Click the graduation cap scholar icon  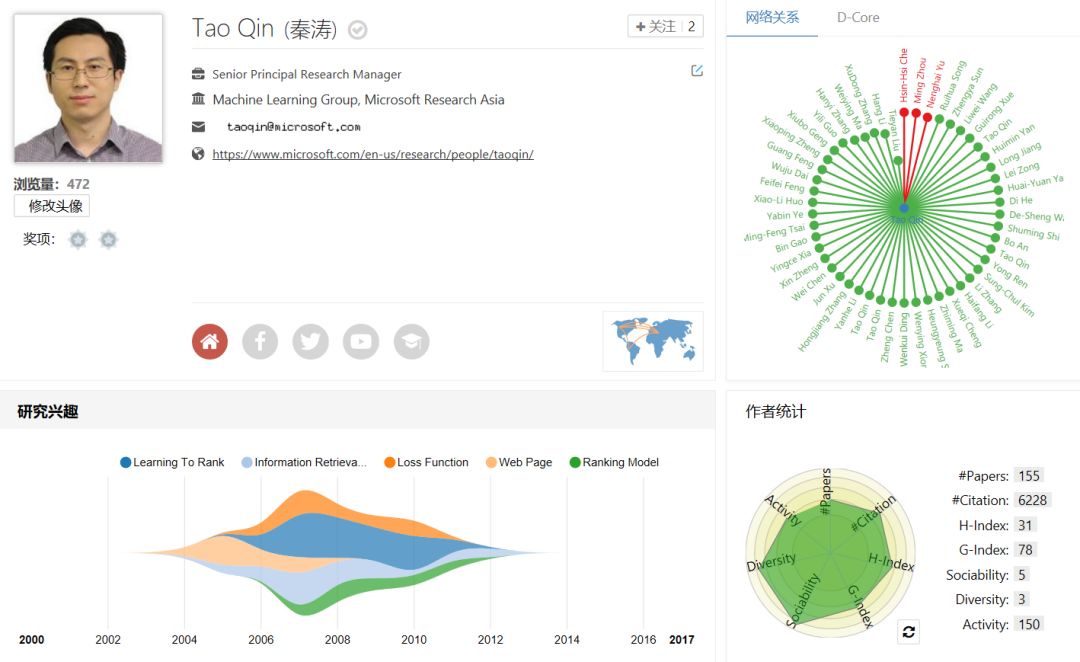tap(412, 342)
